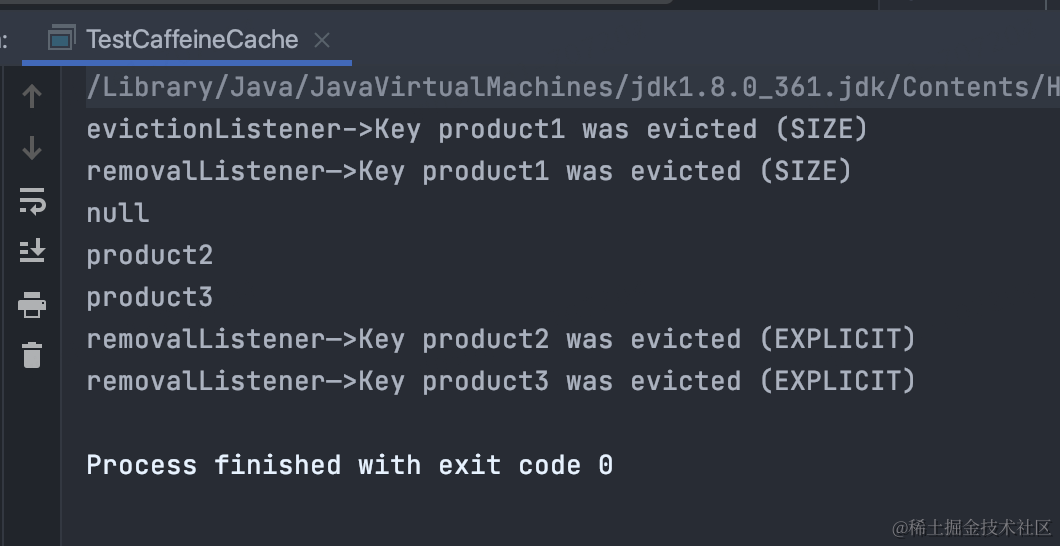Click the run configuration icon on TestCaffeineCache tab
1060x546 pixels.
point(62,39)
